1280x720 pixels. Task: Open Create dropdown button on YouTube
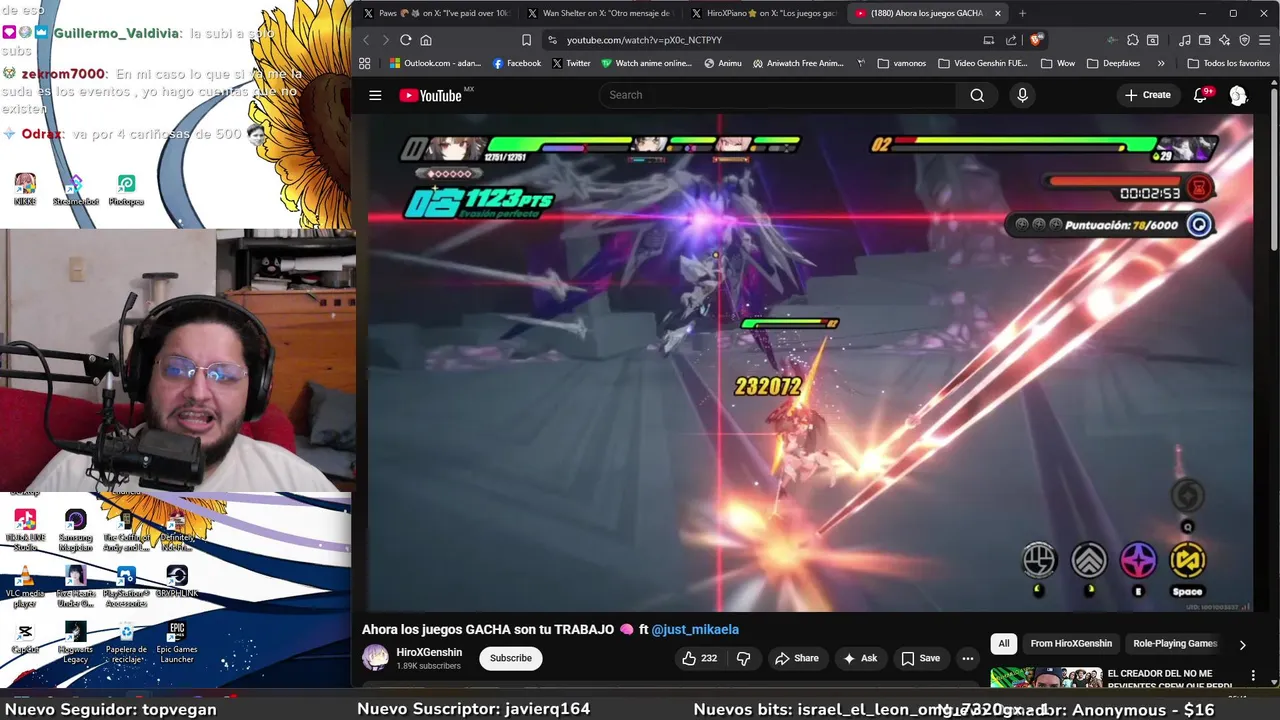pos(1147,95)
